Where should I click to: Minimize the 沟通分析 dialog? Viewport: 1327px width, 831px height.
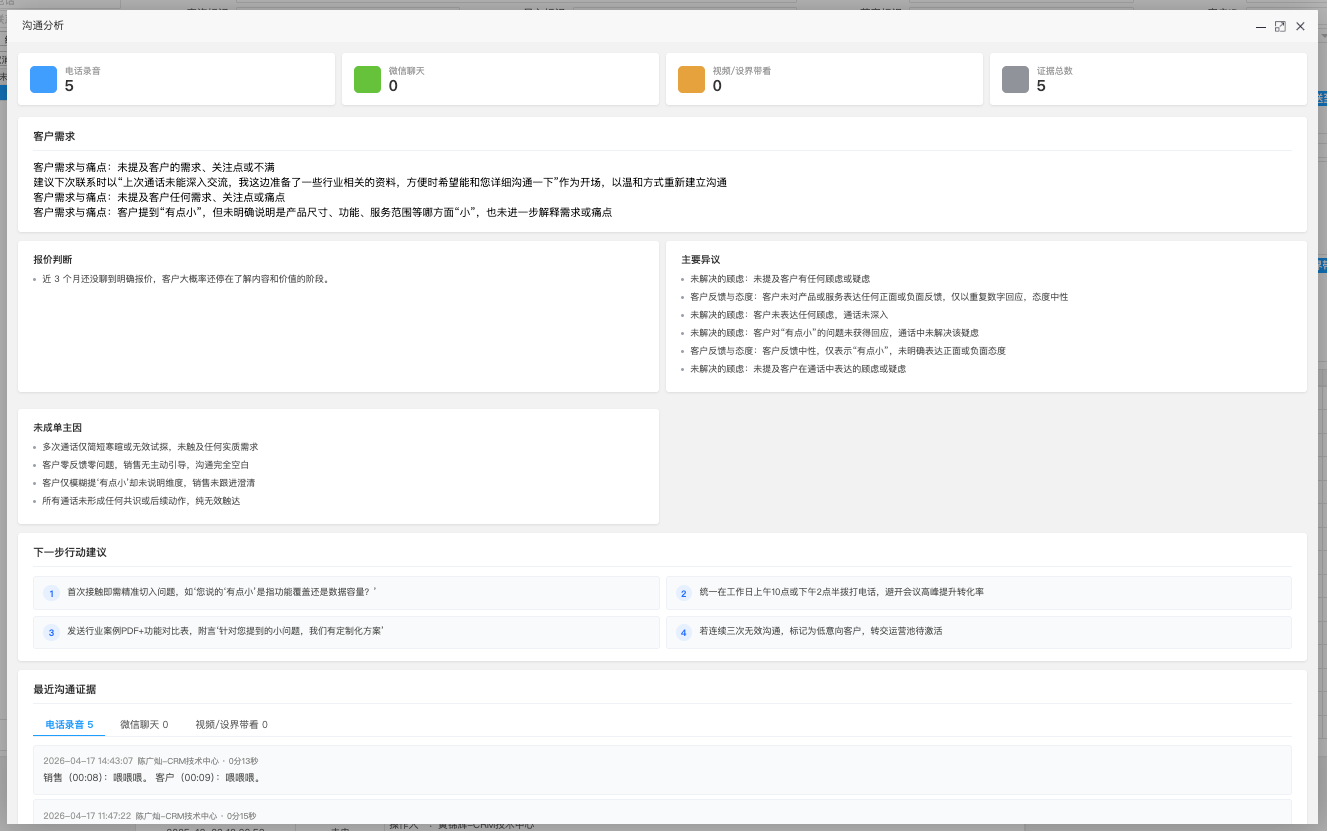[1261, 26]
